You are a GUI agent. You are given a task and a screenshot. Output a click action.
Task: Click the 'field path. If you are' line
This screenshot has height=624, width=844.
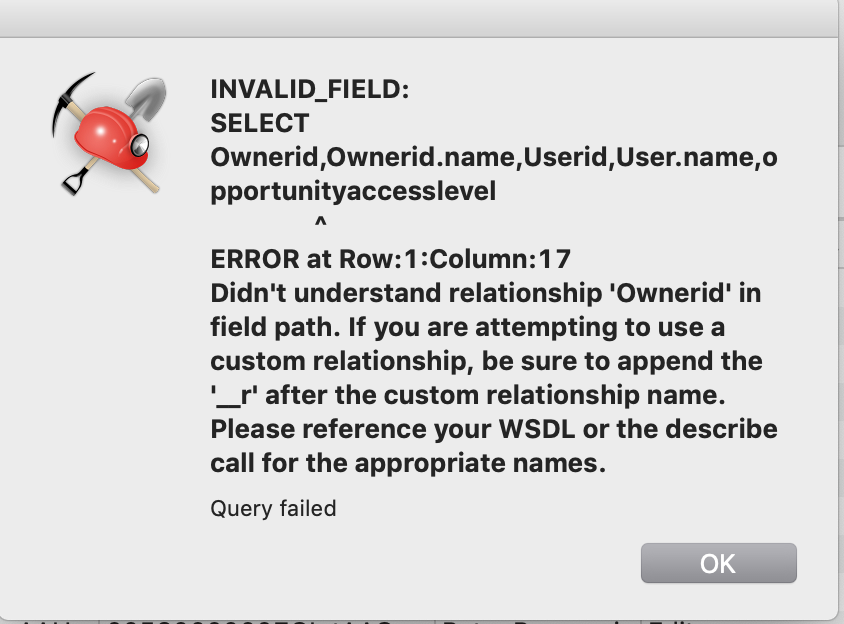[468, 328]
